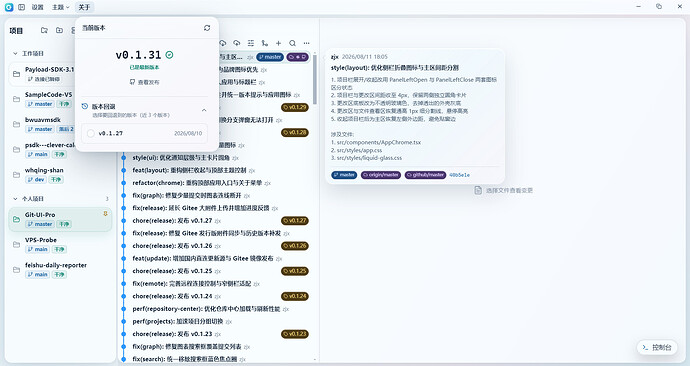
Task: Click the branch icon in commit toolbar
Action: coord(264,43)
